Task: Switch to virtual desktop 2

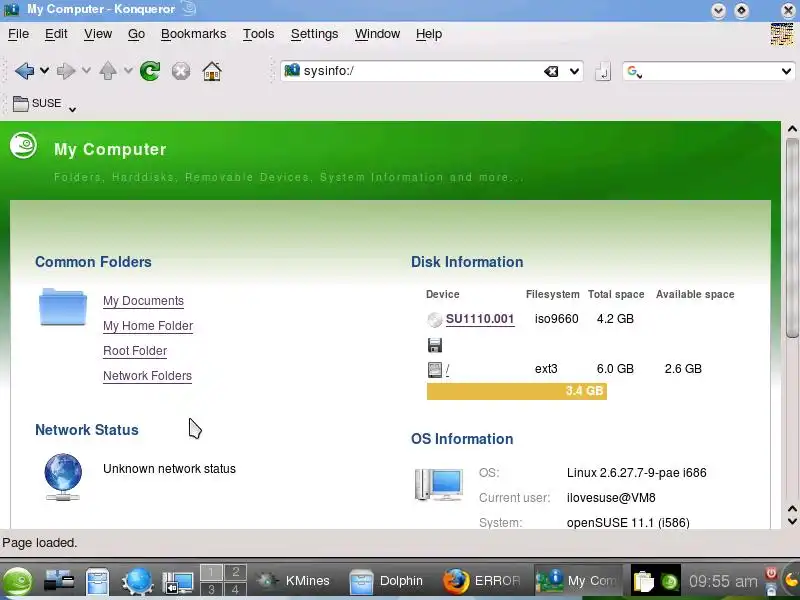Action: coord(235,572)
